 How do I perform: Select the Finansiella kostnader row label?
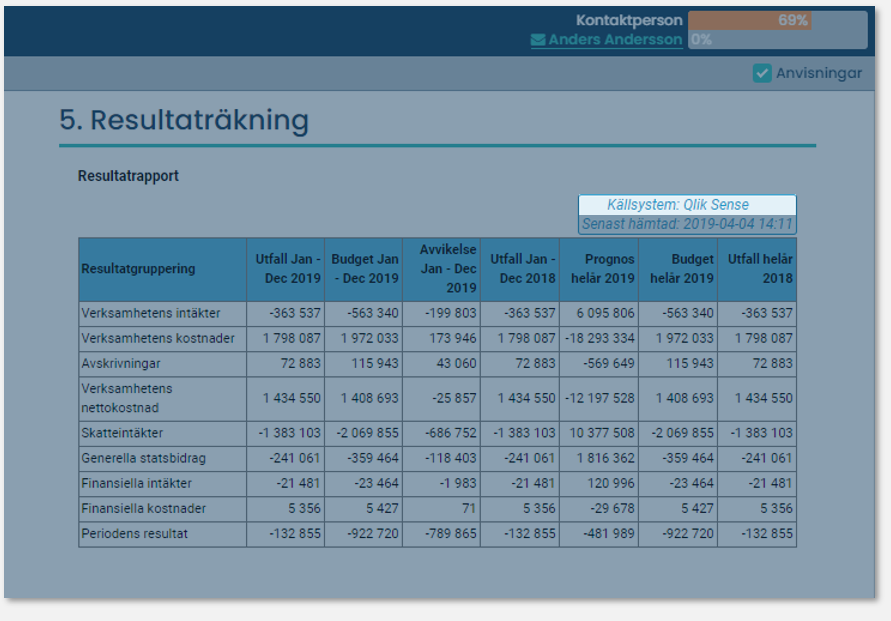(x=143, y=509)
